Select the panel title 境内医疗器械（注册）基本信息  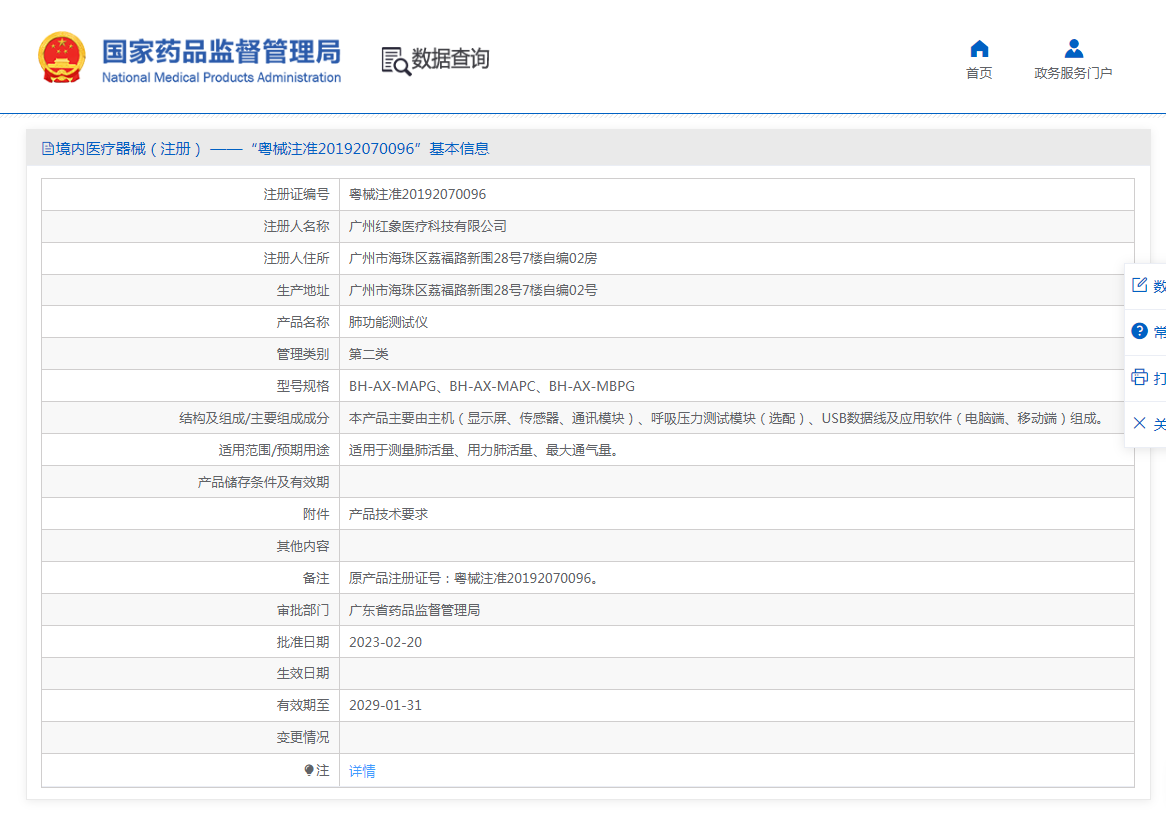tap(272, 149)
